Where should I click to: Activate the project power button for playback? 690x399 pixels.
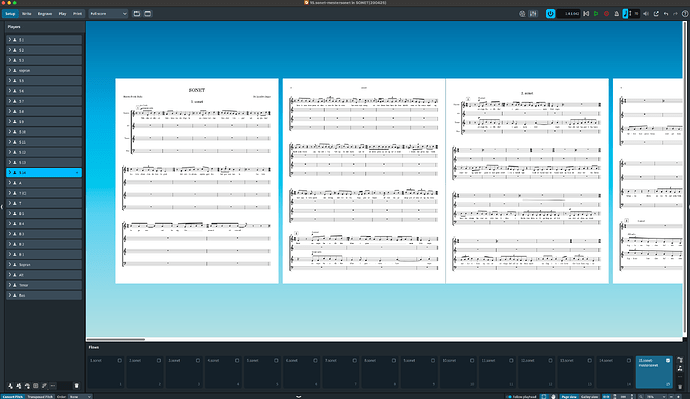tap(550, 14)
